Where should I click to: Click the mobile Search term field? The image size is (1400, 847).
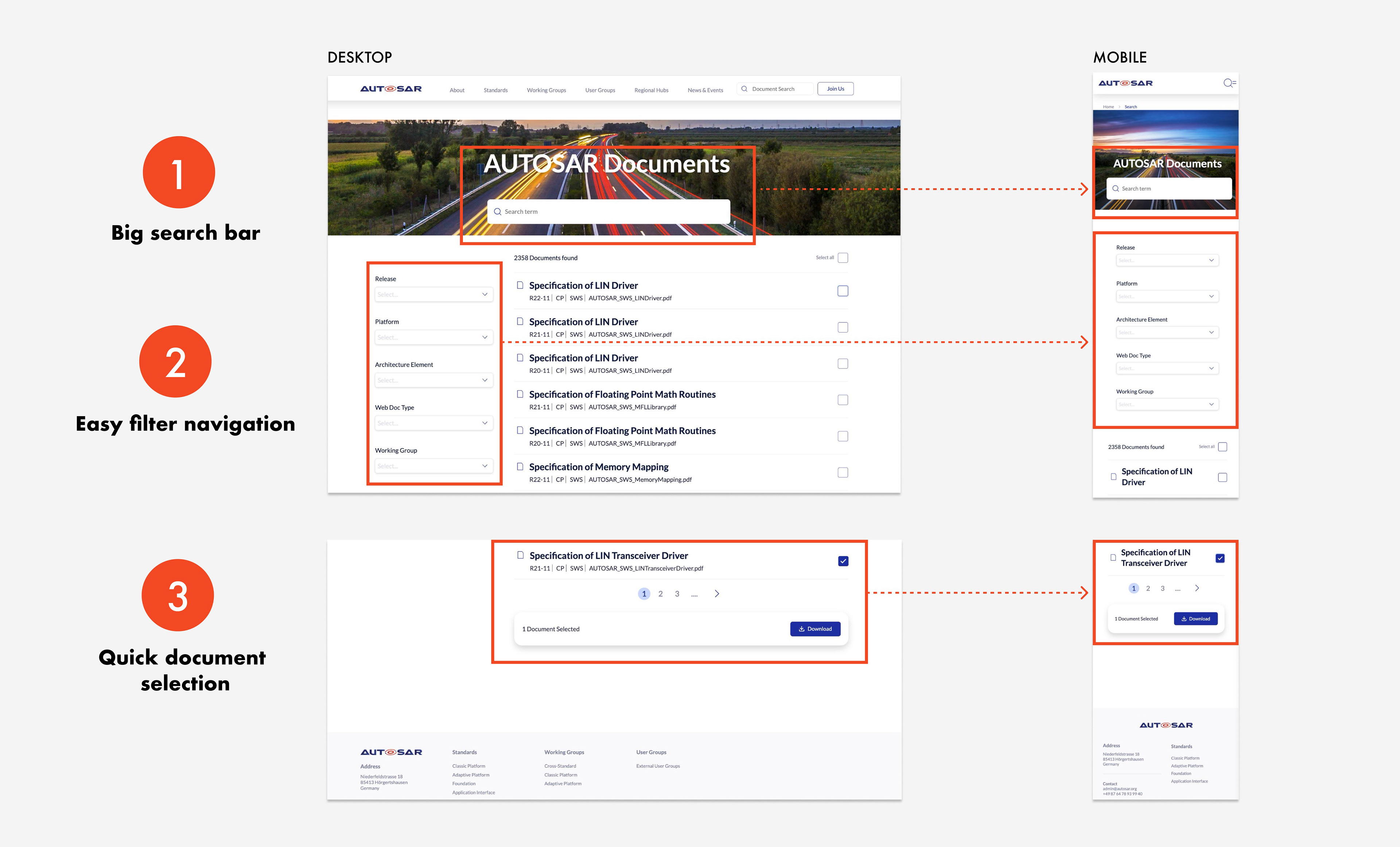click(1169, 188)
